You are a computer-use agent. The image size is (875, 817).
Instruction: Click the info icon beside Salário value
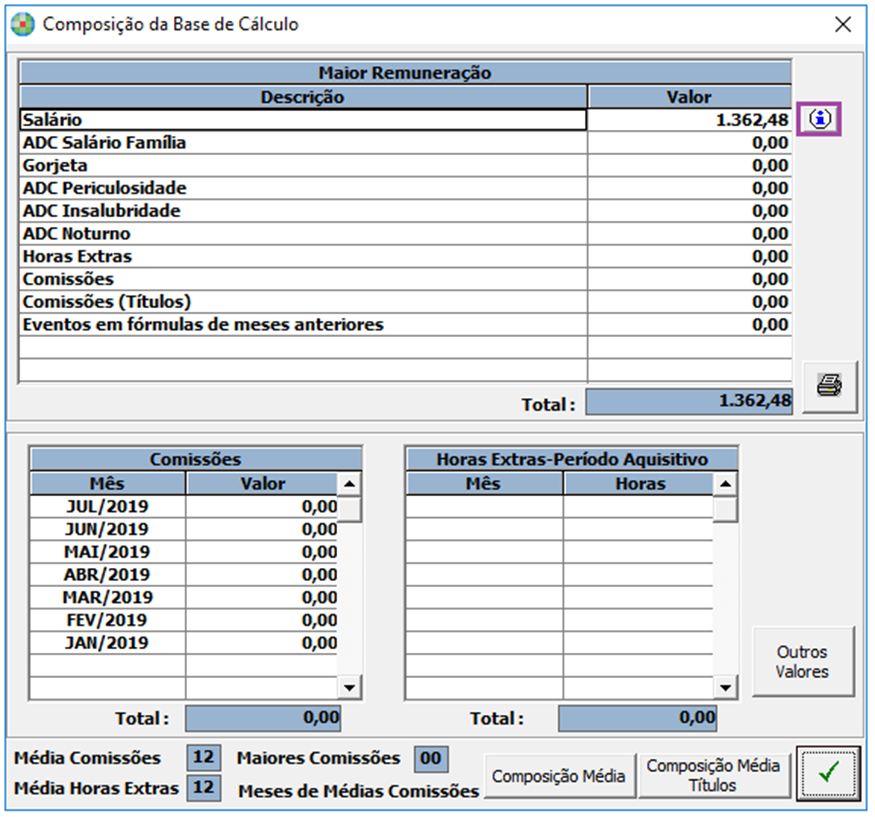point(819,119)
